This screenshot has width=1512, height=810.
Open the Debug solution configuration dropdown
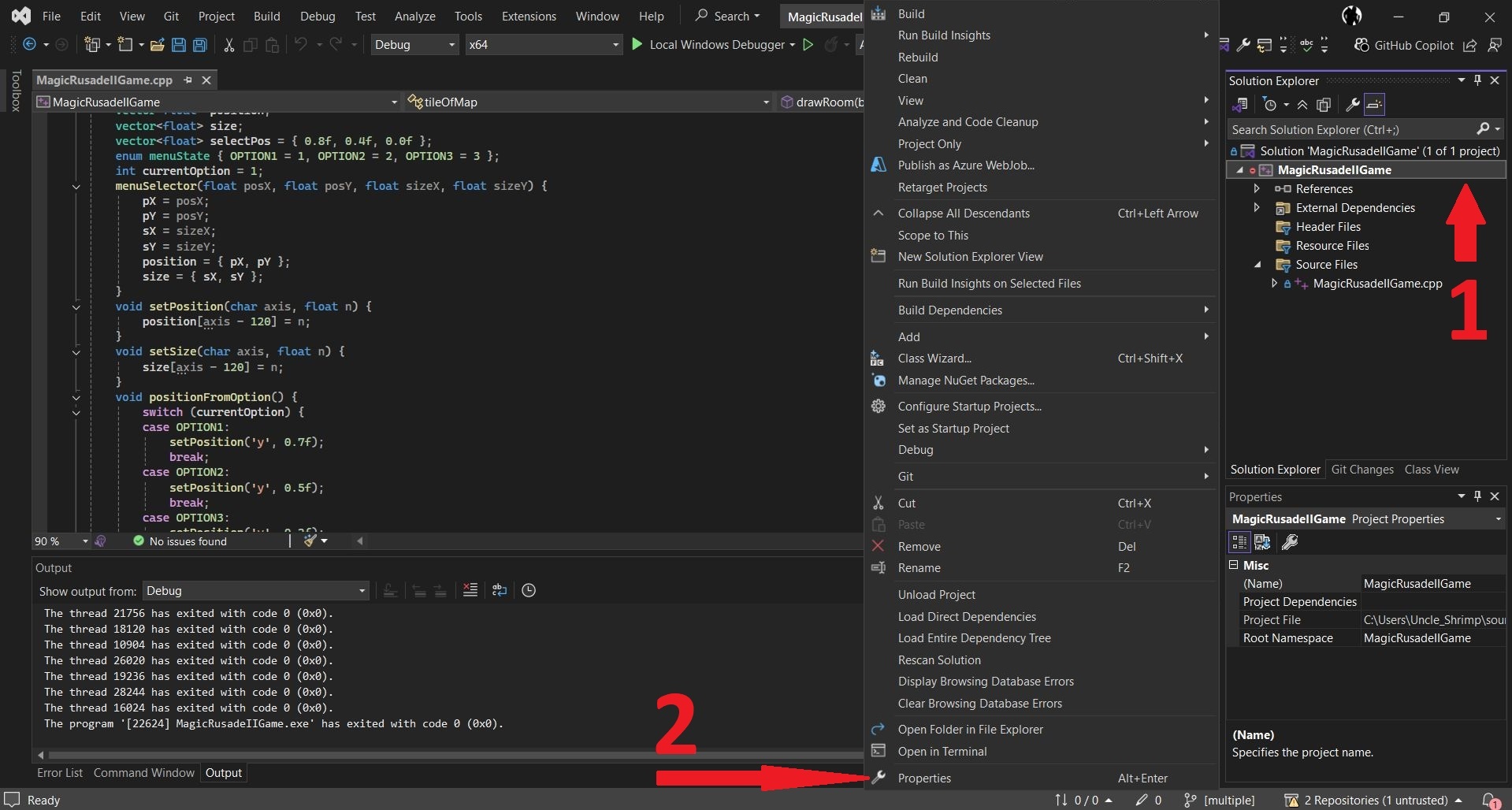click(x=414, y=45)
